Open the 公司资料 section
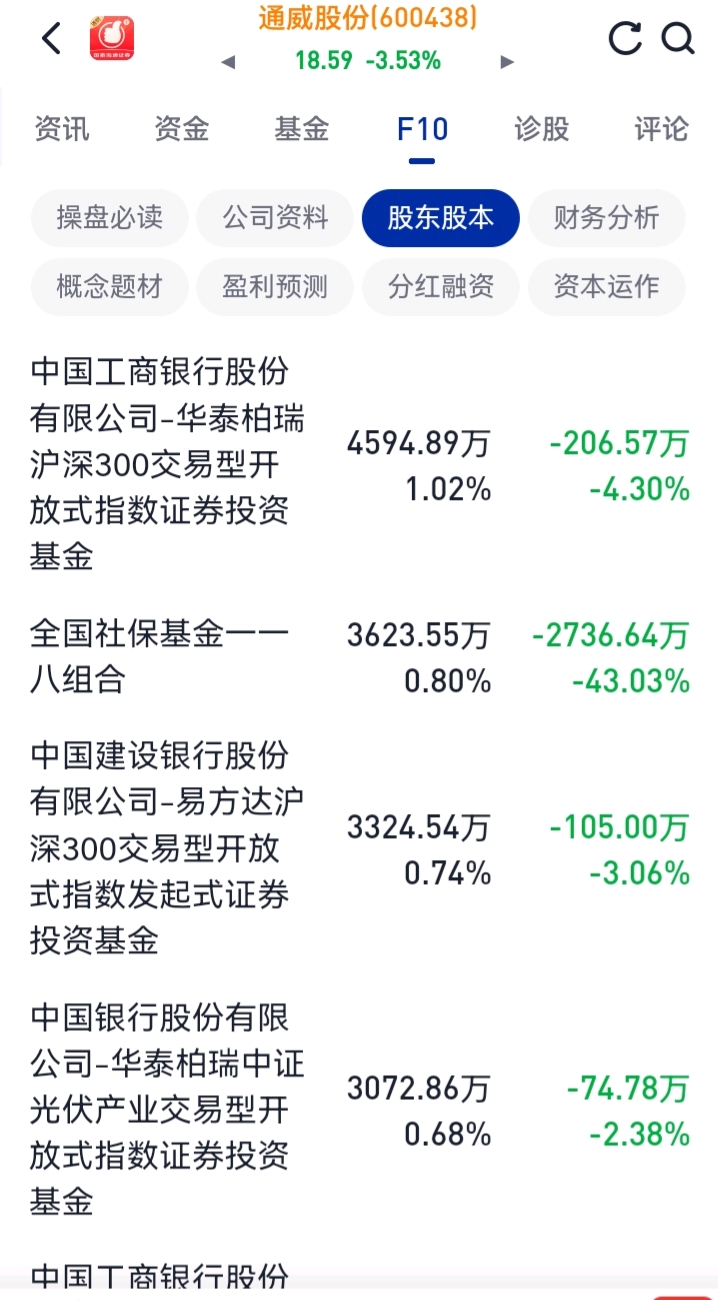 click(x=275, y=217)
